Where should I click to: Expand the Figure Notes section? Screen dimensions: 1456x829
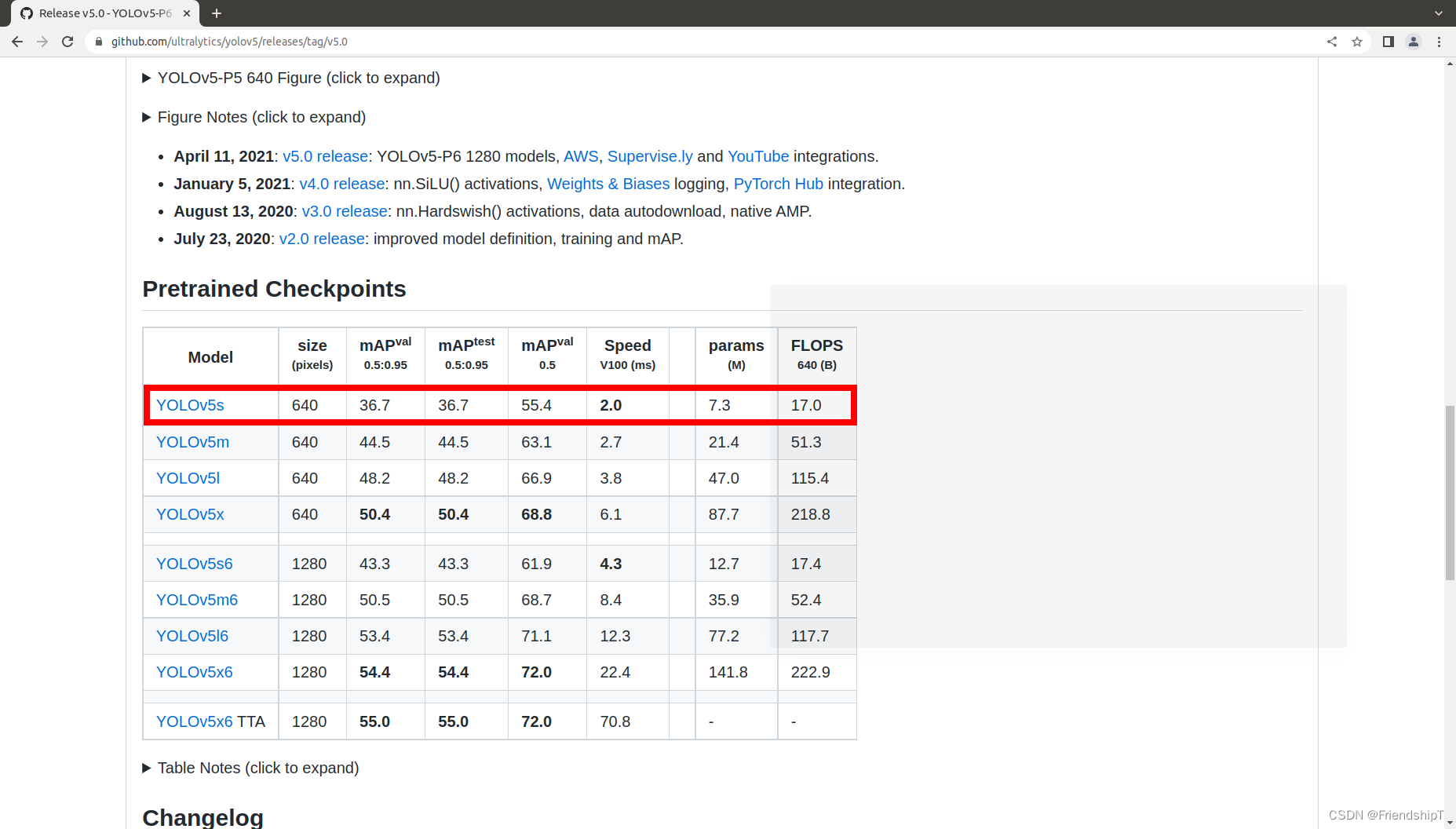[x=254, y=117]
